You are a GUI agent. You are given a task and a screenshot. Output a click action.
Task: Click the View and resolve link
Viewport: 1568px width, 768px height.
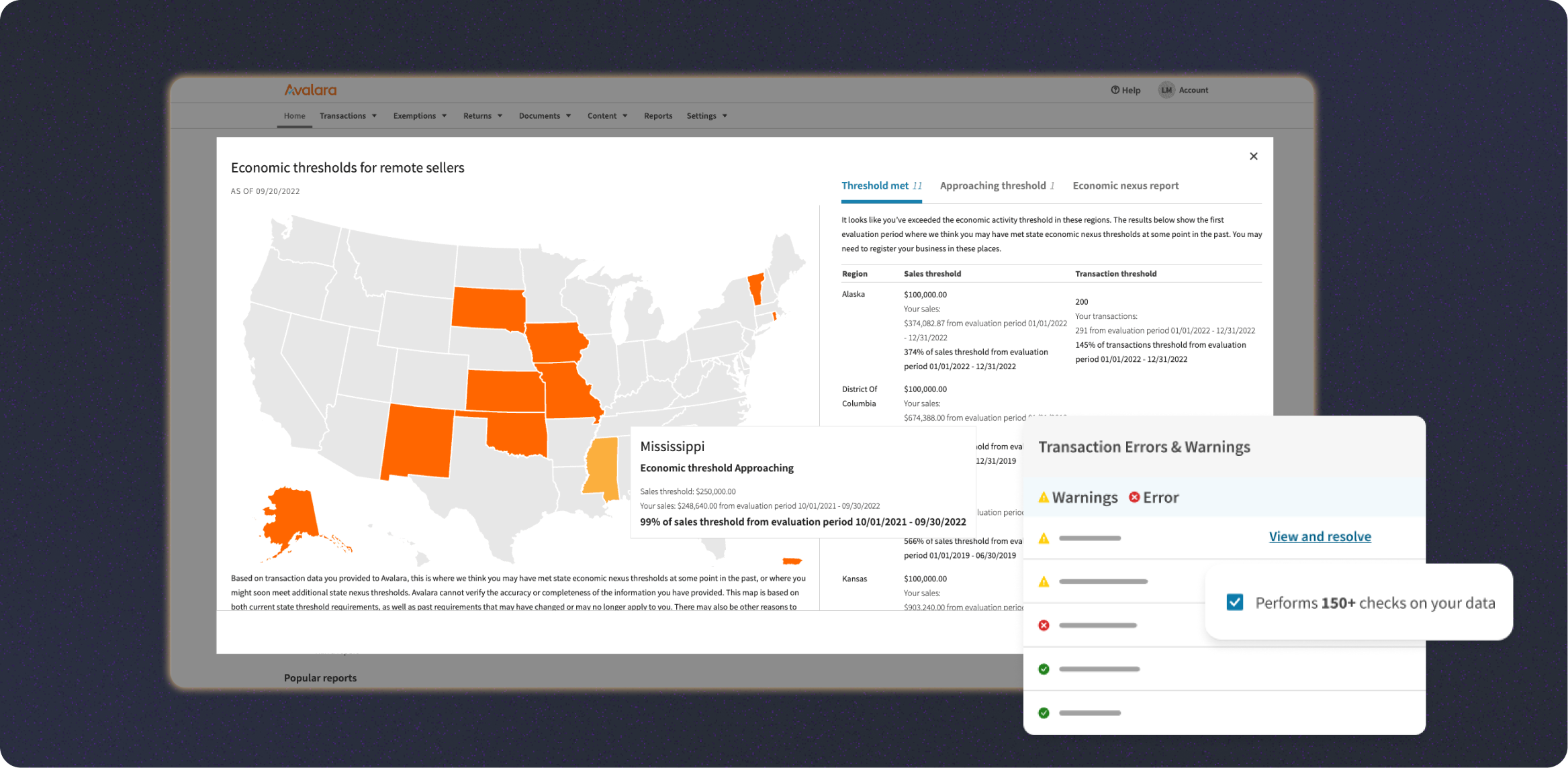coord(1320,536)
